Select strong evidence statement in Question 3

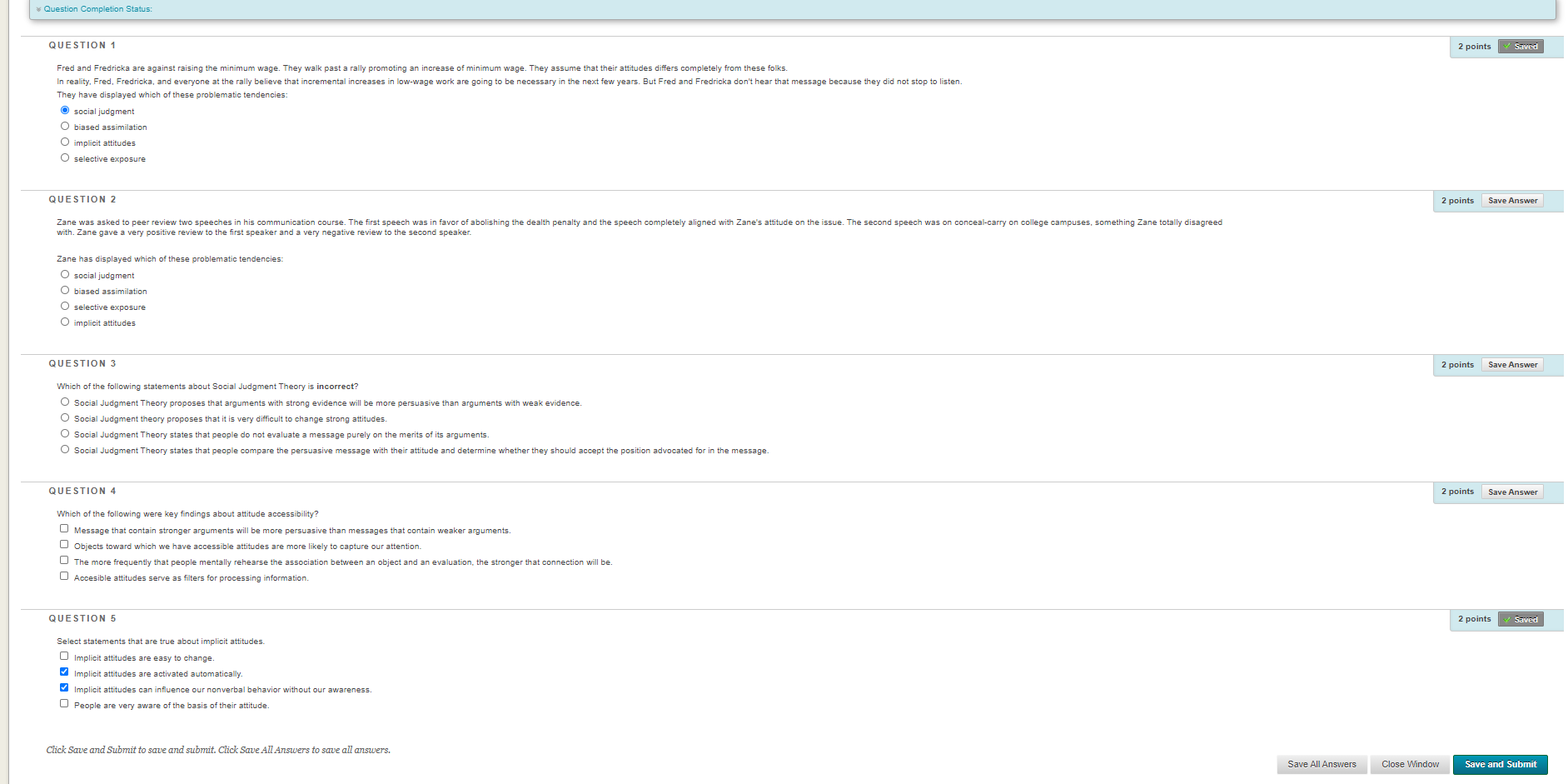(65, 402)
